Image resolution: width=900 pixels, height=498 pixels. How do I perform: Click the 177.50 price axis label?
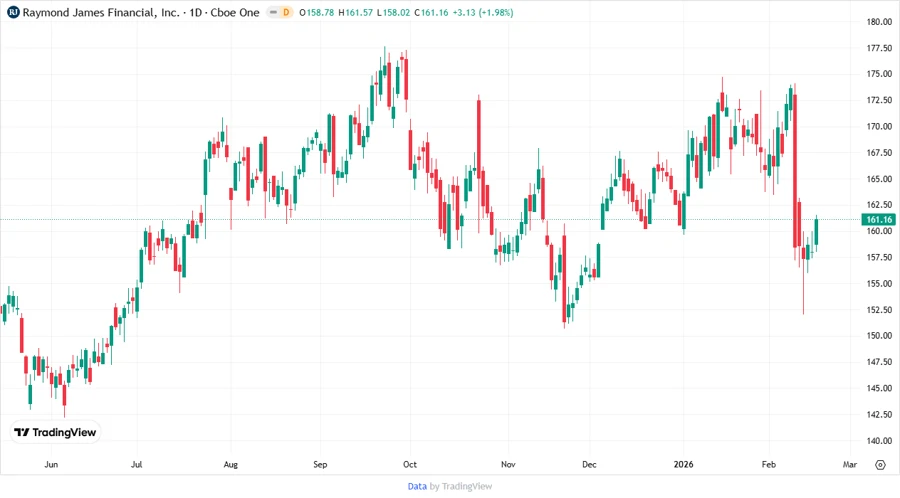(879, 48)
